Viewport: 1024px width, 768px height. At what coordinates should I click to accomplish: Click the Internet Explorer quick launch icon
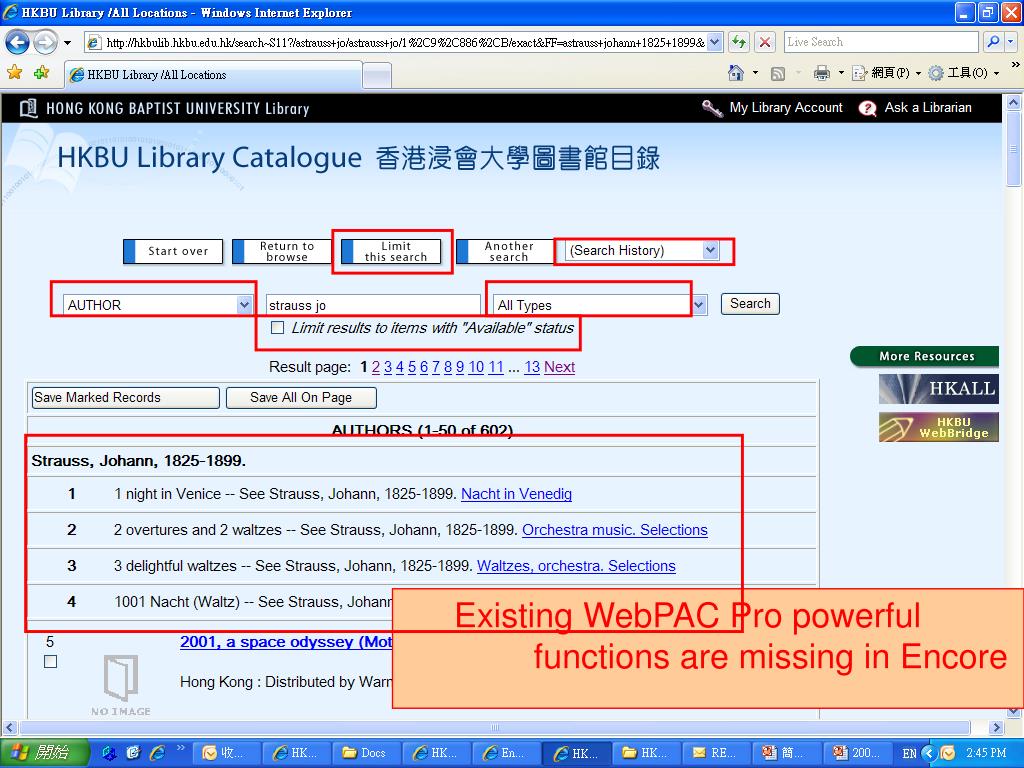click(157, 753)
